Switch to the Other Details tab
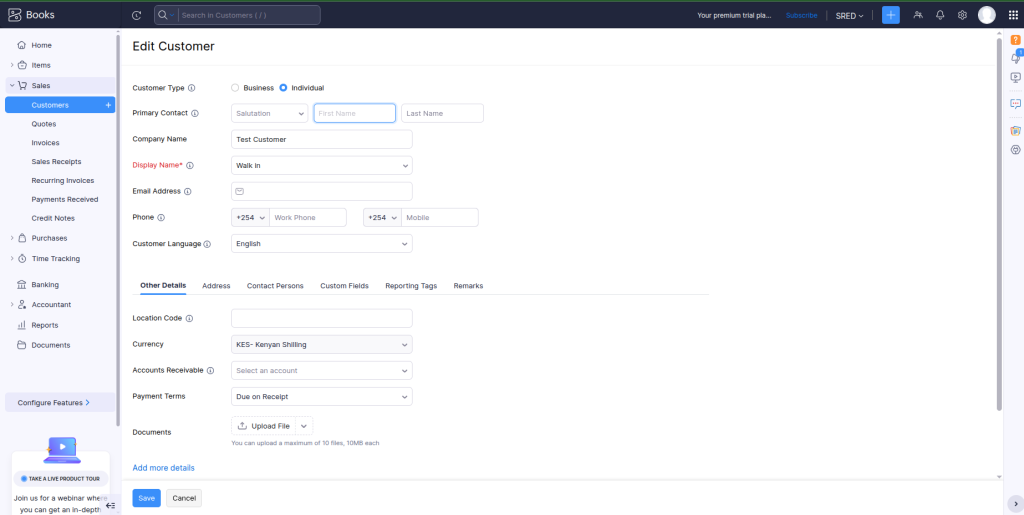 coord(163,286)
